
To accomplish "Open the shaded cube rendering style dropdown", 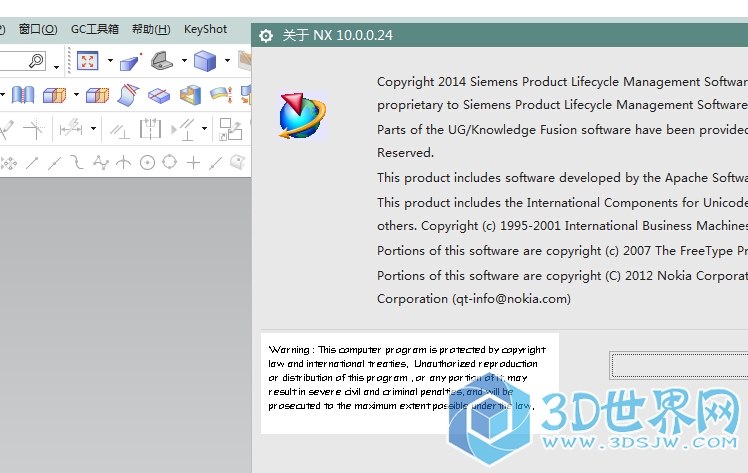I will (227, 61).
